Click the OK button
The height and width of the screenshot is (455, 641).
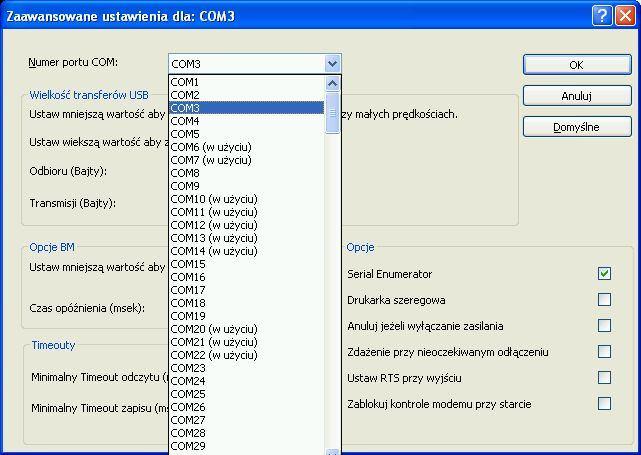click(x=577, y=65)
